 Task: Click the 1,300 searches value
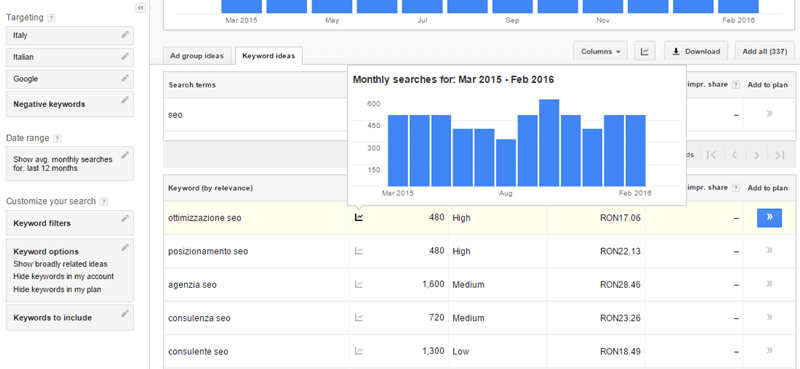(x=433, y=352)
